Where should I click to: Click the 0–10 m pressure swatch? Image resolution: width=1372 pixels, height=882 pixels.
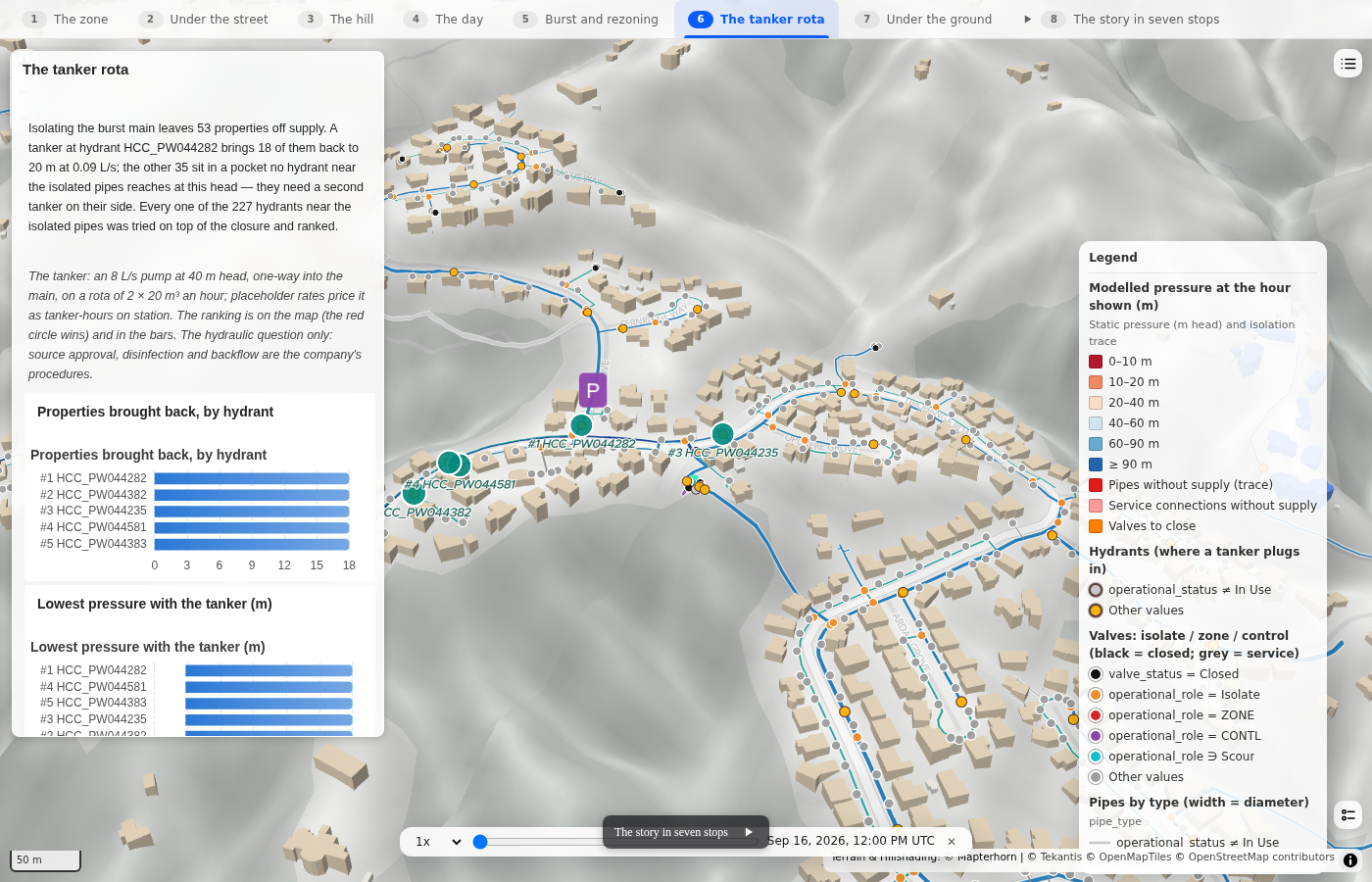click(x=1096, y=362)
